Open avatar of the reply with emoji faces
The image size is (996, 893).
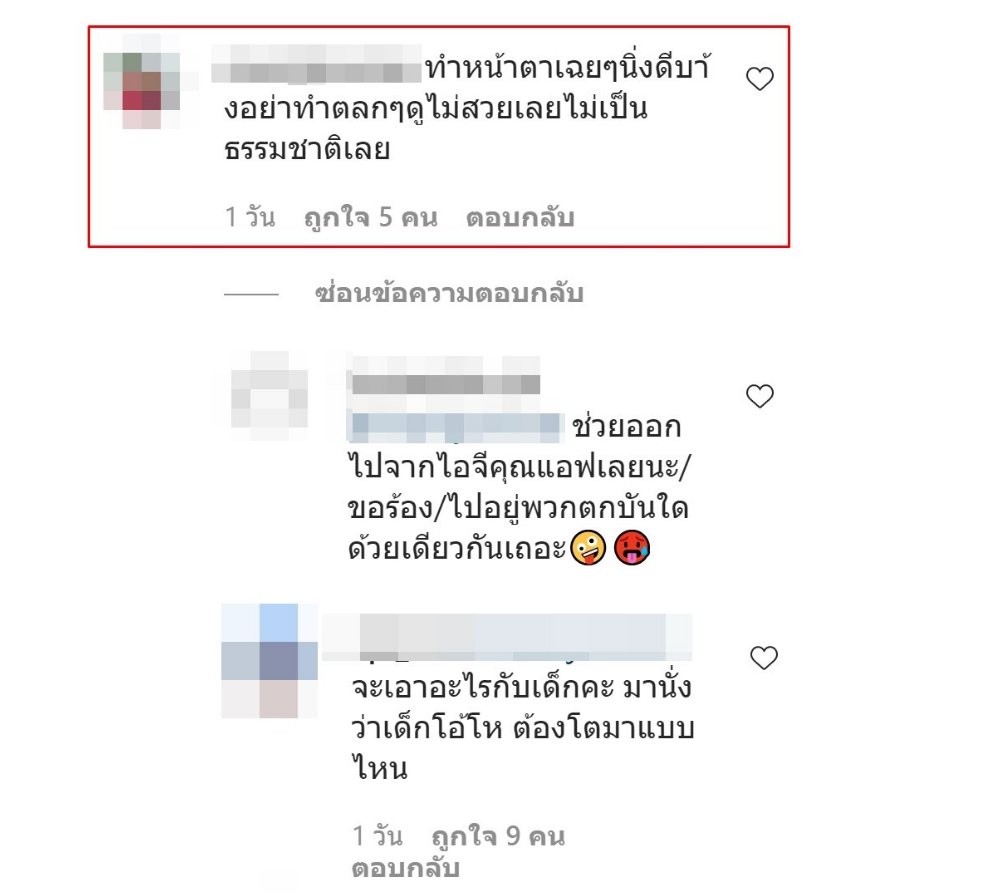tap(269, 397)
